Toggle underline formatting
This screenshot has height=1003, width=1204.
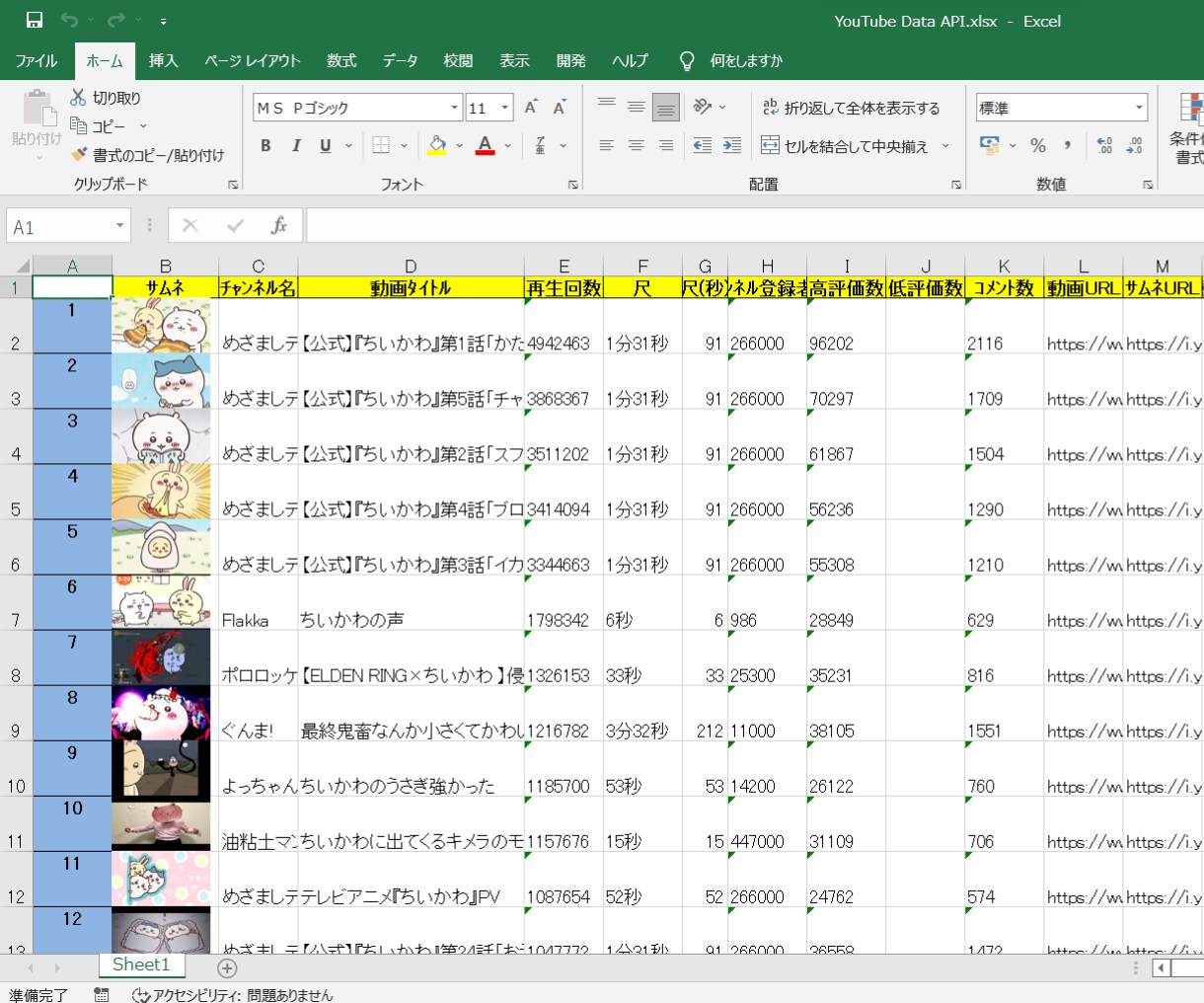(325, 145)
